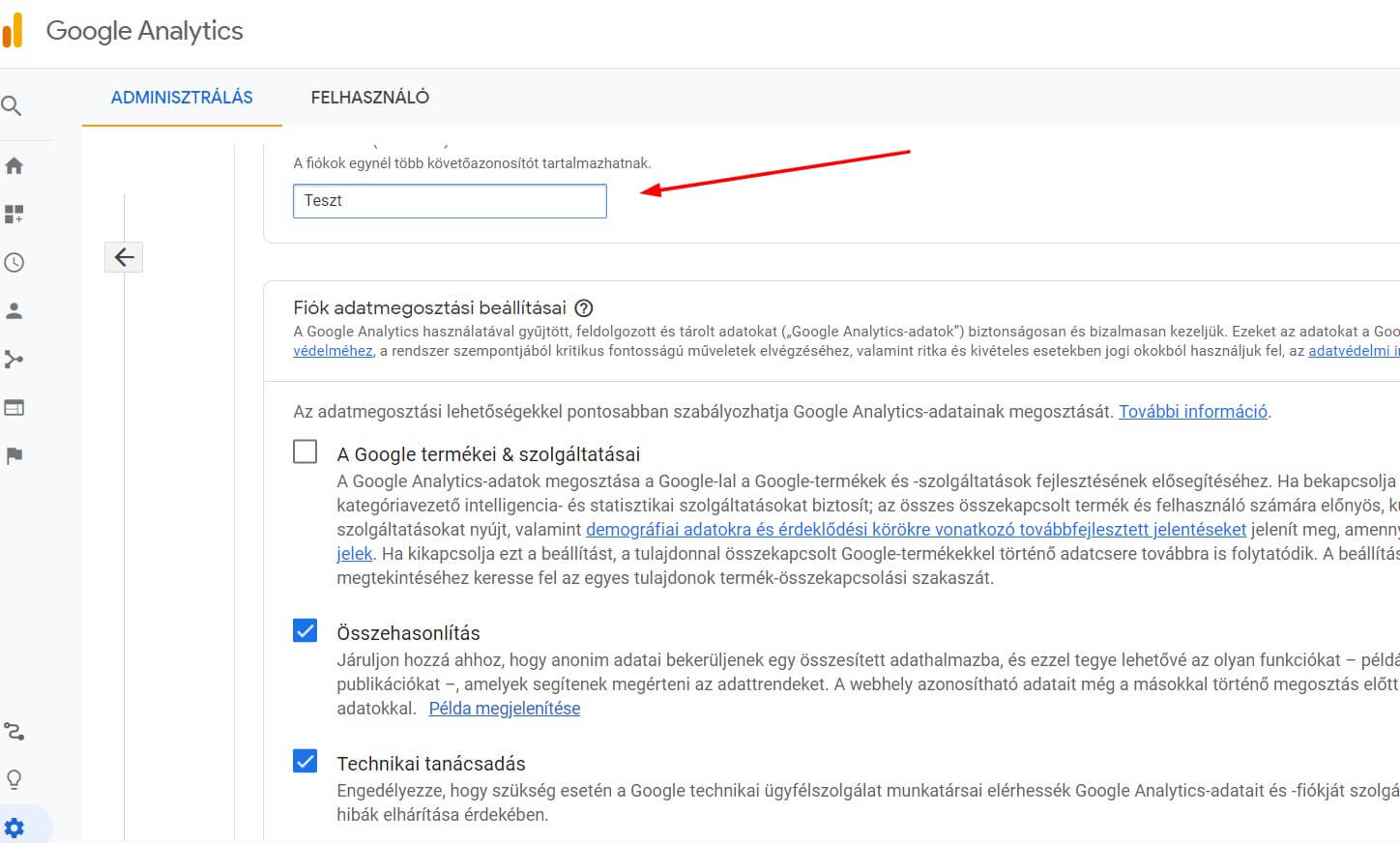Image resolution: width=1400 pixels, height=843 pixels.
Task: Click the Technikai tanácsadás label text
Action: coord(431,764)
